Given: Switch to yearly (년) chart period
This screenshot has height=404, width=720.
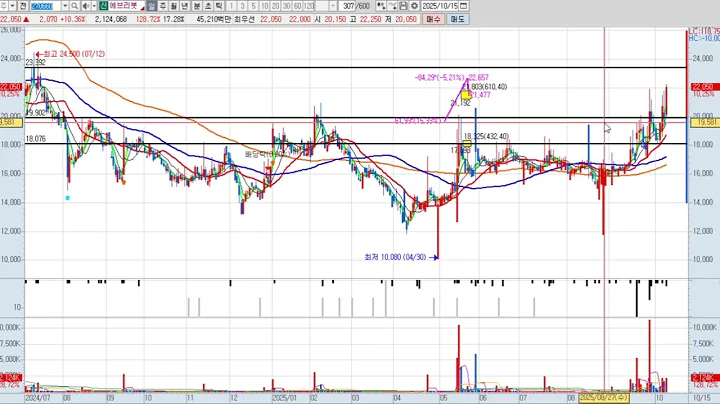Looking at the screenshot, I should pos(185,6).
